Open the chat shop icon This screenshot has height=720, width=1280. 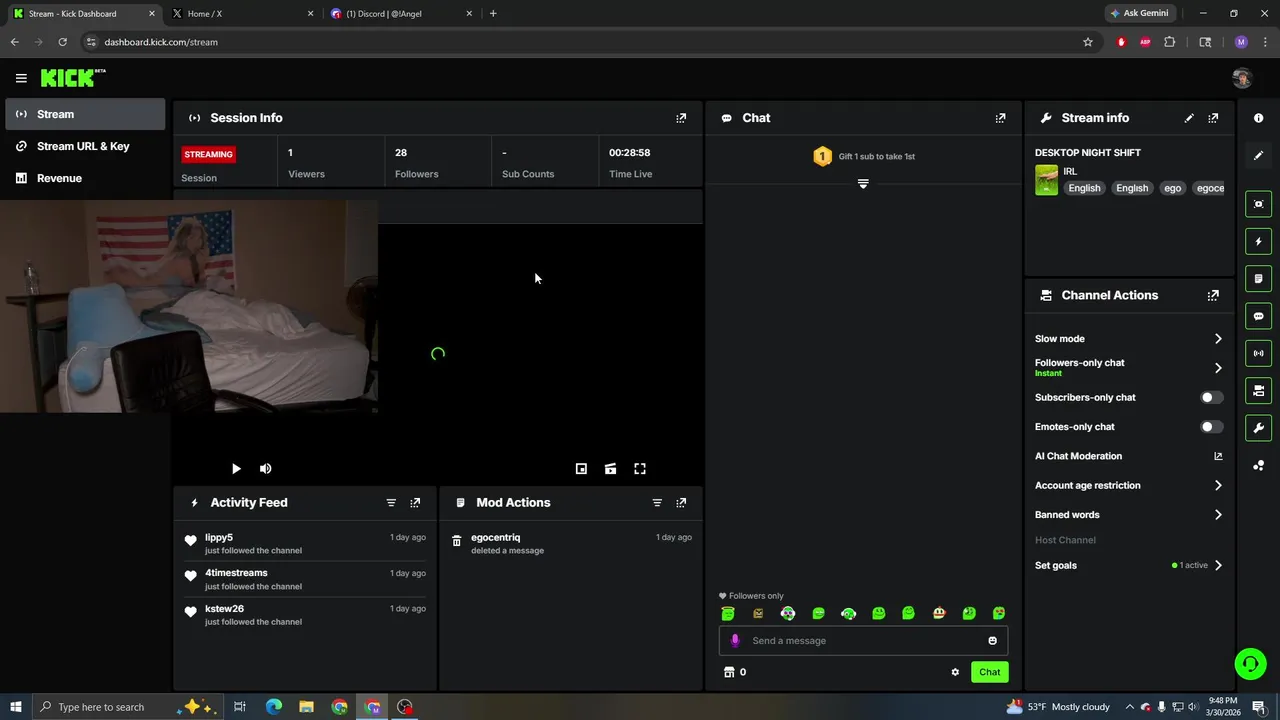(x=729, y=672)
